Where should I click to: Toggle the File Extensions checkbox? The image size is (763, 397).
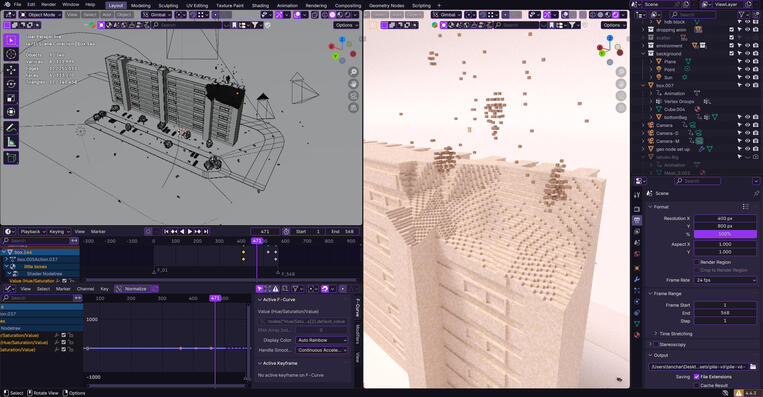pos(696,377)
